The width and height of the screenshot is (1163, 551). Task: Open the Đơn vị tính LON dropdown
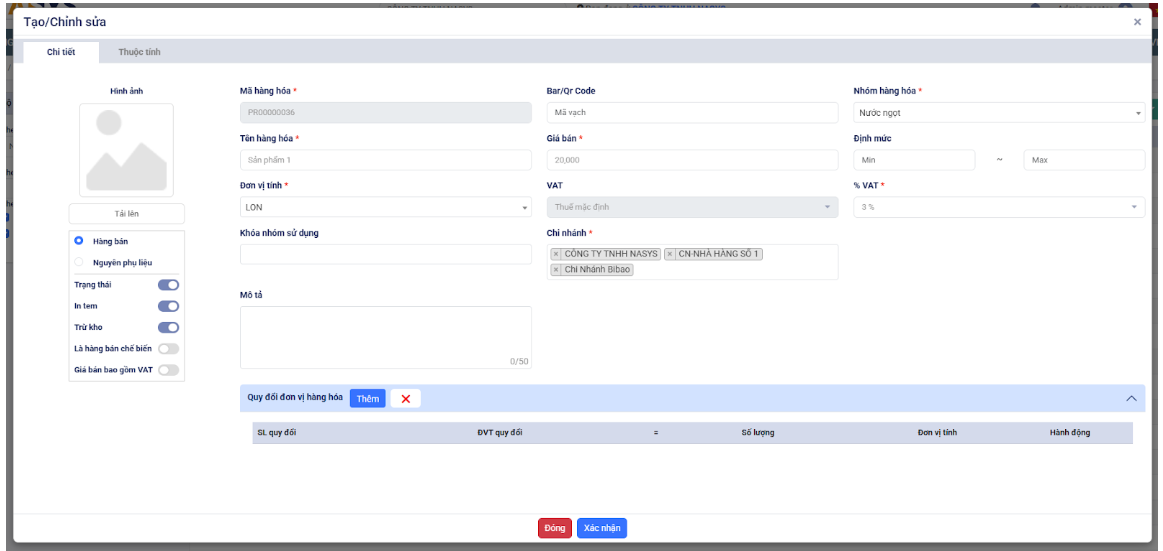click(385, 208)
